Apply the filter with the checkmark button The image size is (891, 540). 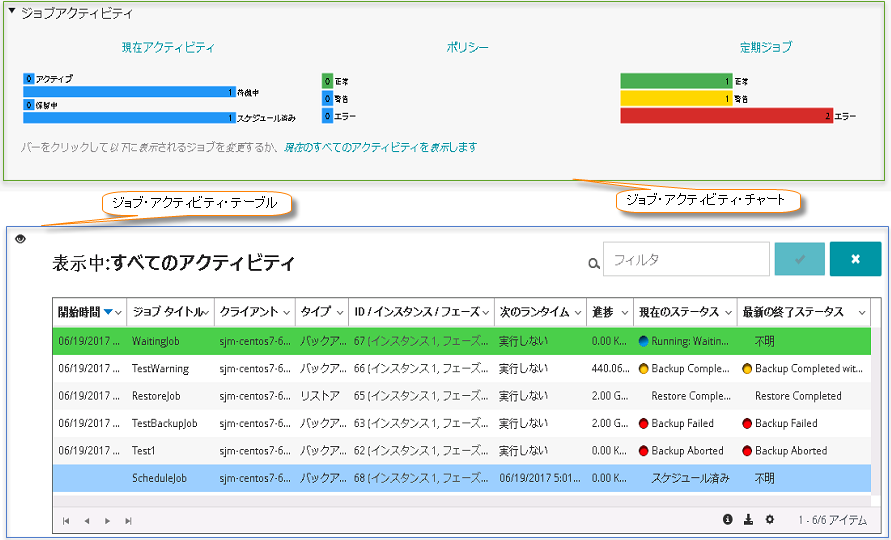point(800,259)
